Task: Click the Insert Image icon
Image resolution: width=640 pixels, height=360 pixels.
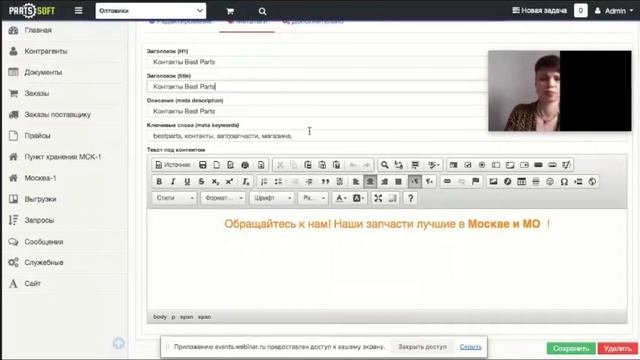Action: [x=493, y=182]
